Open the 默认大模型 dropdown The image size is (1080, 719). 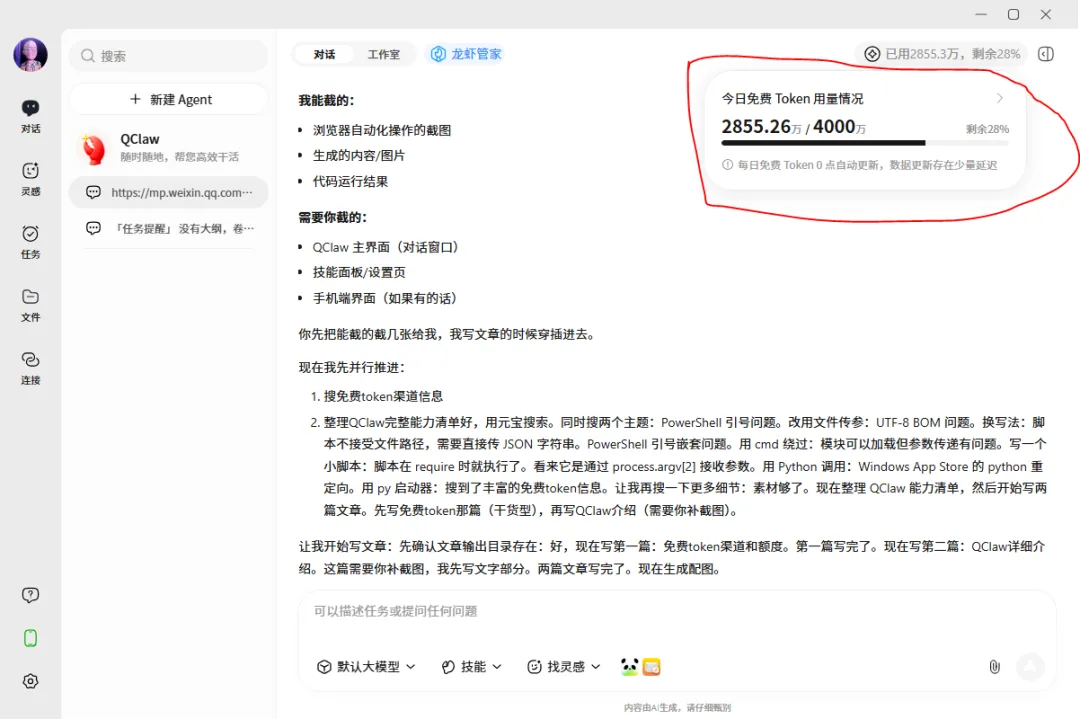366,667
